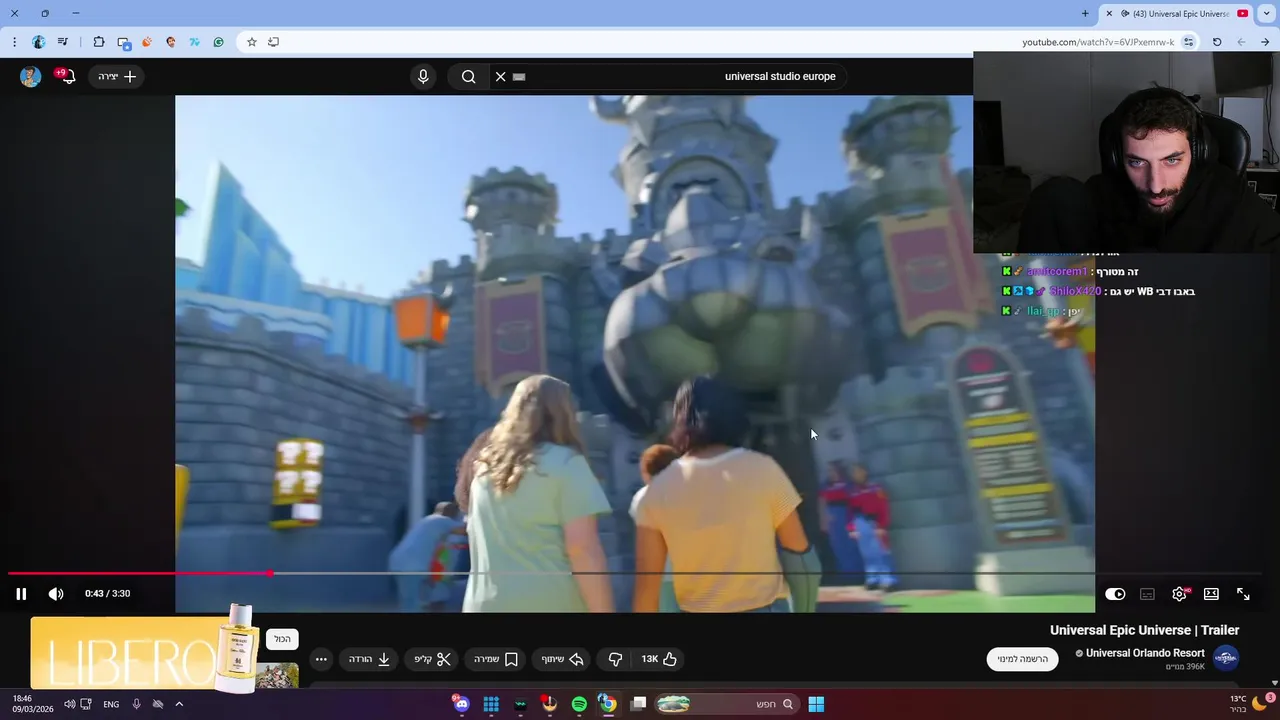The image size is (1280, 720).
Task: Subscribe to channel (הרשמה למינוי)
Action: 1023,659
